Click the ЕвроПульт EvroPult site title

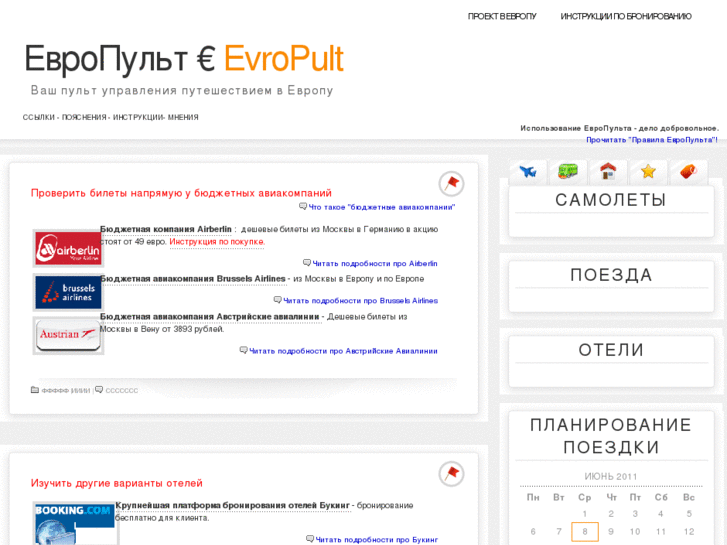pos(184,58)
